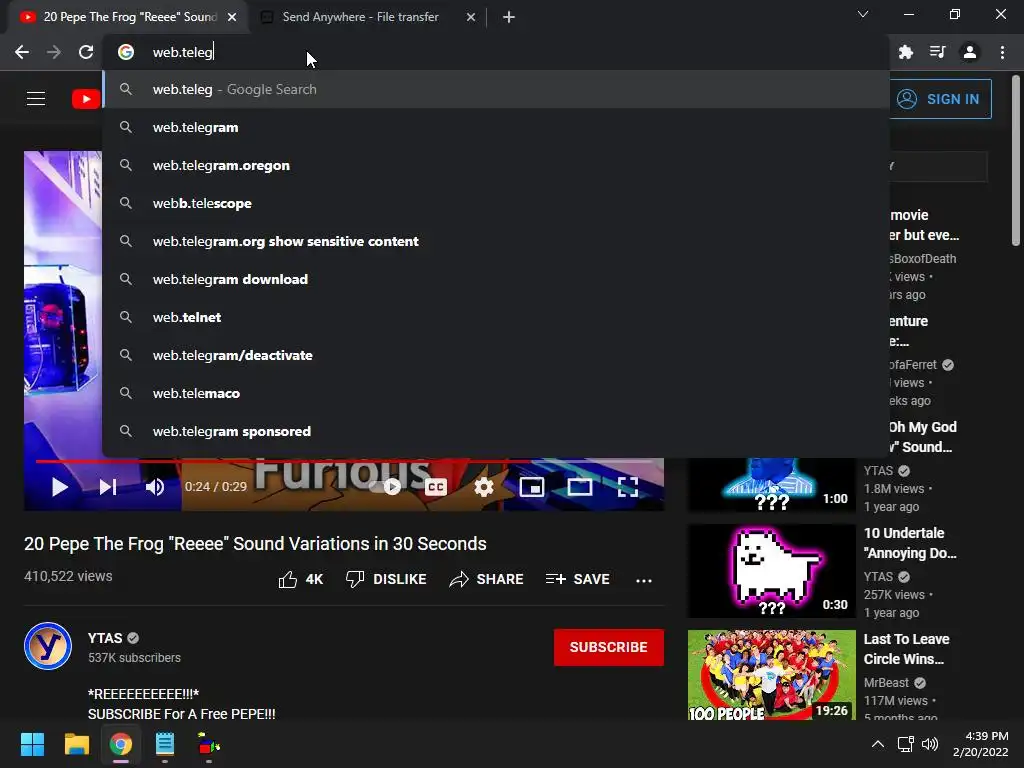Viewport: 1024px width, 768px height.
Task: Choose 'web.telegram/deactivate' suggestion
Action: 496,355
